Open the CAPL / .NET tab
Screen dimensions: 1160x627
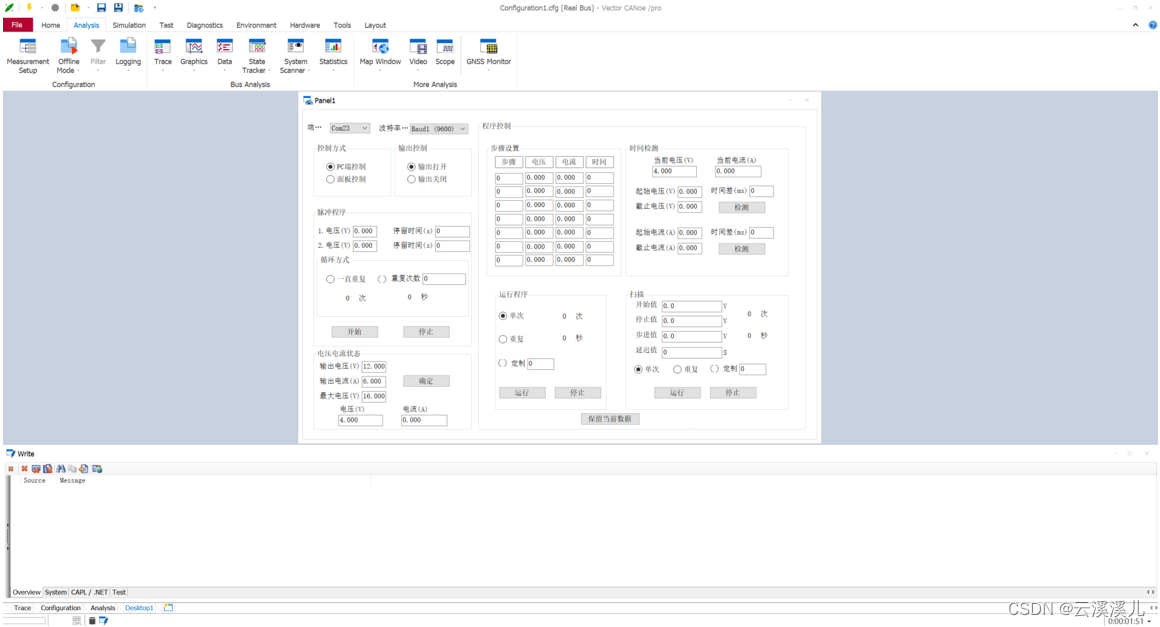[x=89, y=592]
